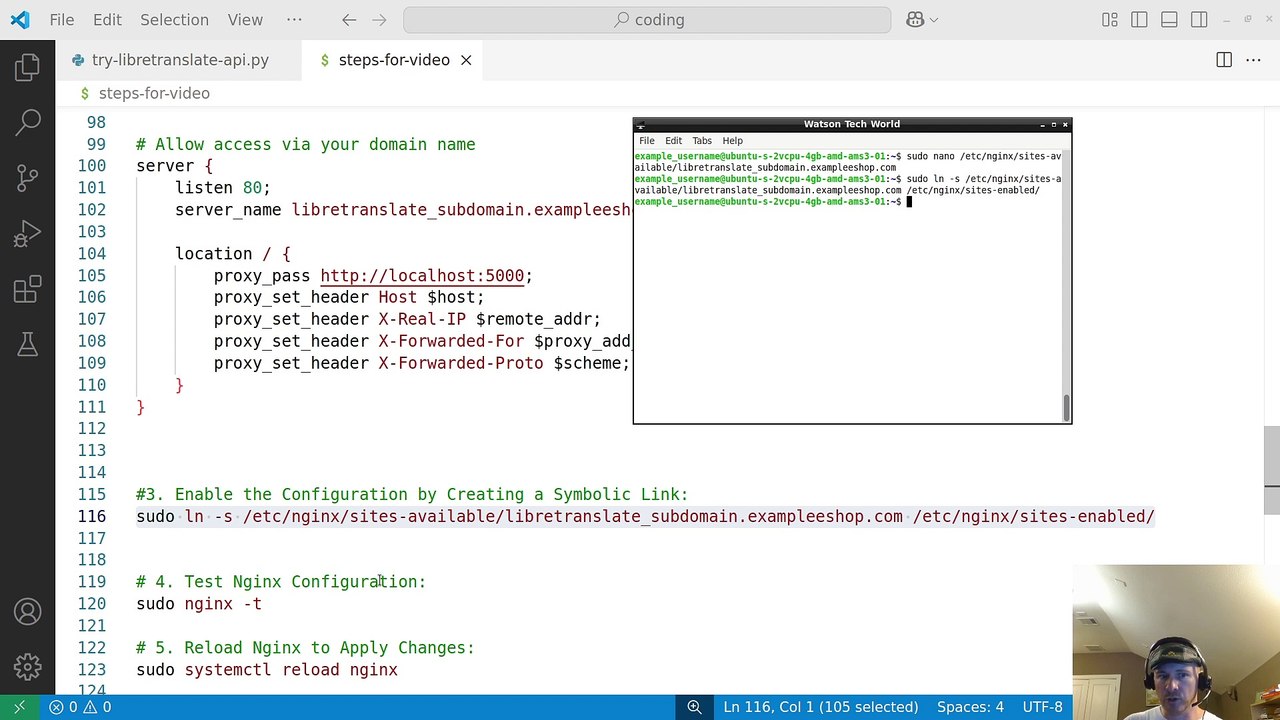The image size is (1280, 720).
Task: Open the Run and Debug view
Action: coord(27,235)
